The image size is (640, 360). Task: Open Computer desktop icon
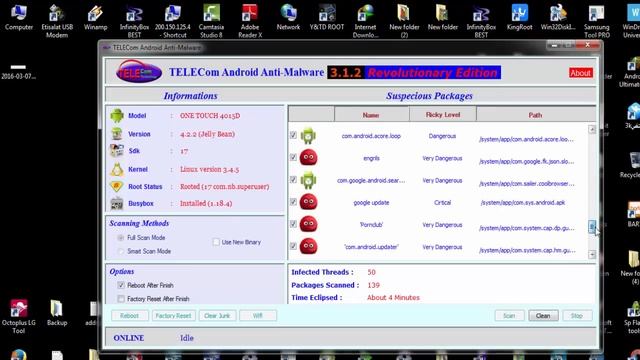pyautogui.click(x=19, y=18)
